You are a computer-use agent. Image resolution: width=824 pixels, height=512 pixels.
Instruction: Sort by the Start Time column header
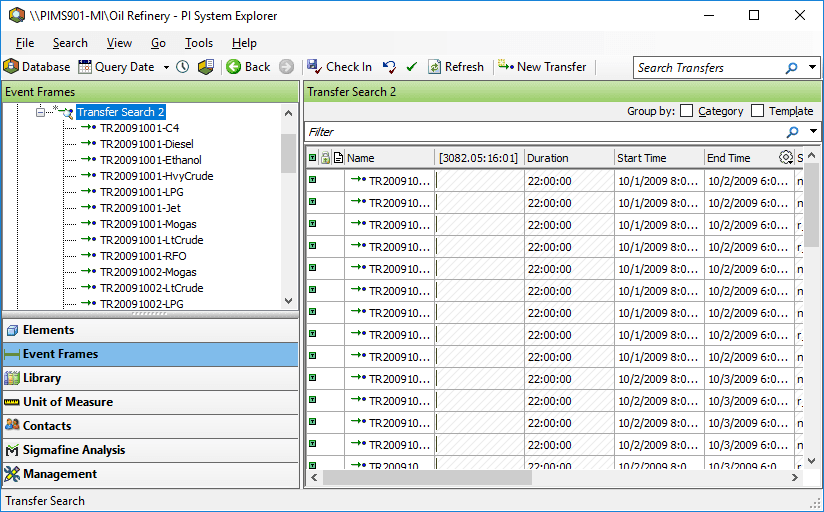[x=659, y=158]
